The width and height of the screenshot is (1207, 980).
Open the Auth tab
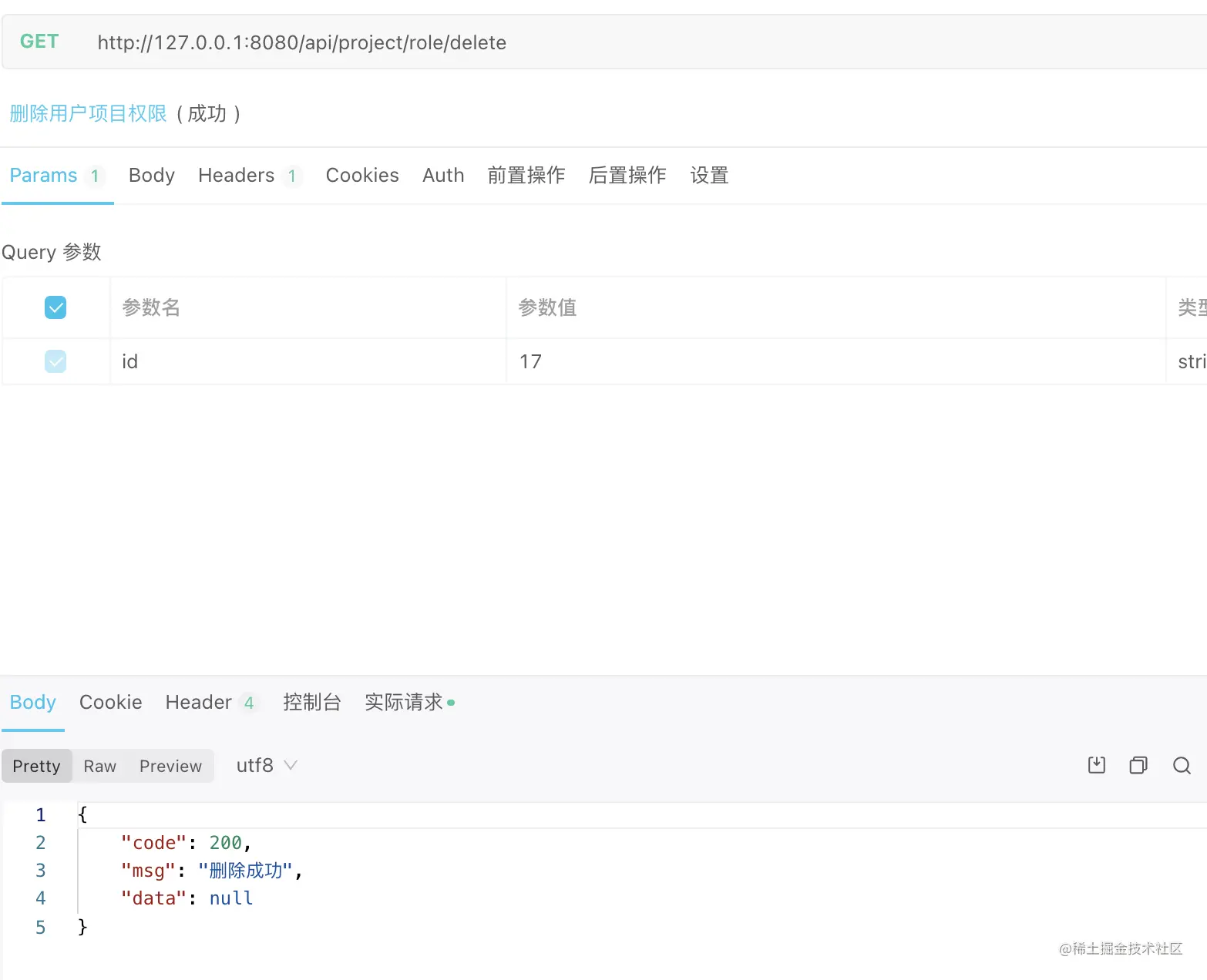tap(443, 176)
